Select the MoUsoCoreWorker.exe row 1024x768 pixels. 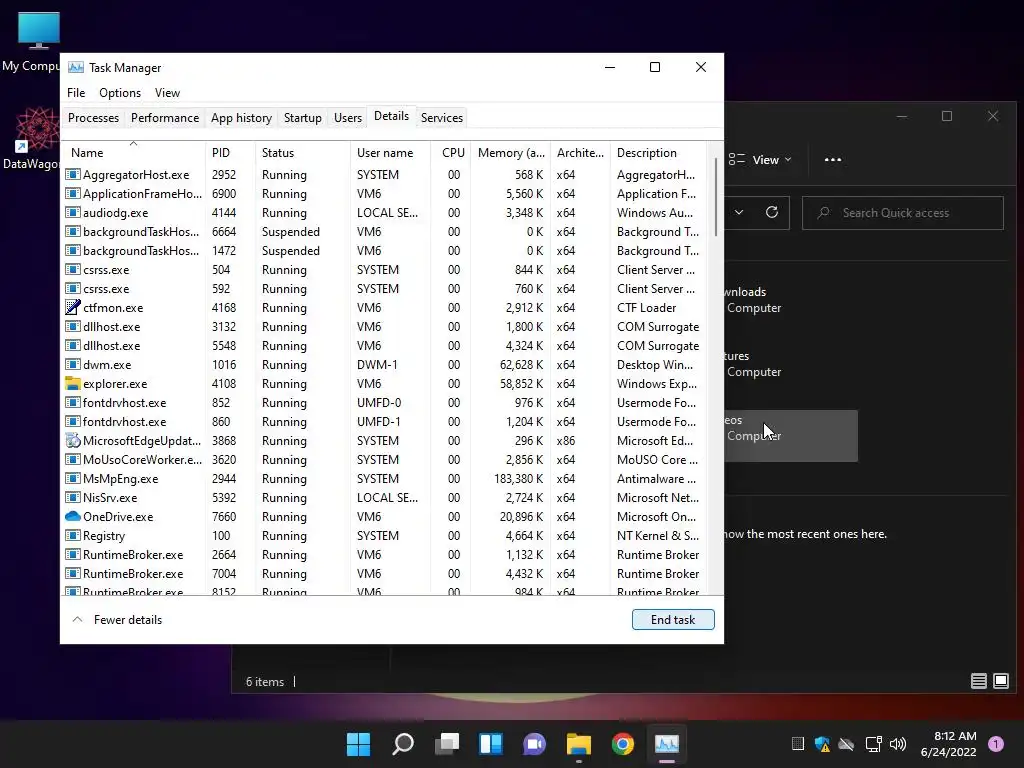[385, 460]
